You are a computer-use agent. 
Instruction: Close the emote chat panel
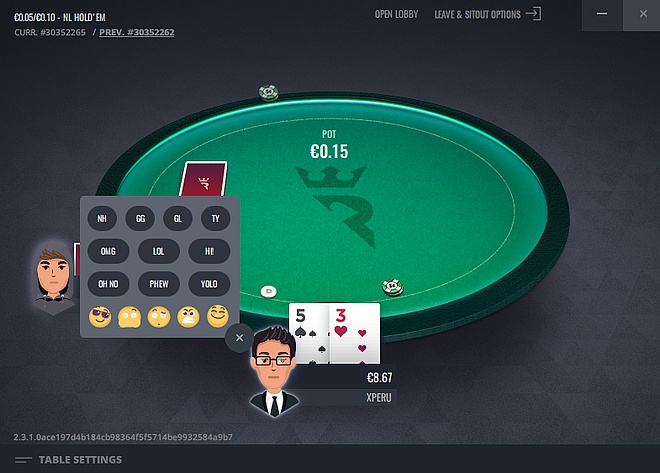coord(240,337)
